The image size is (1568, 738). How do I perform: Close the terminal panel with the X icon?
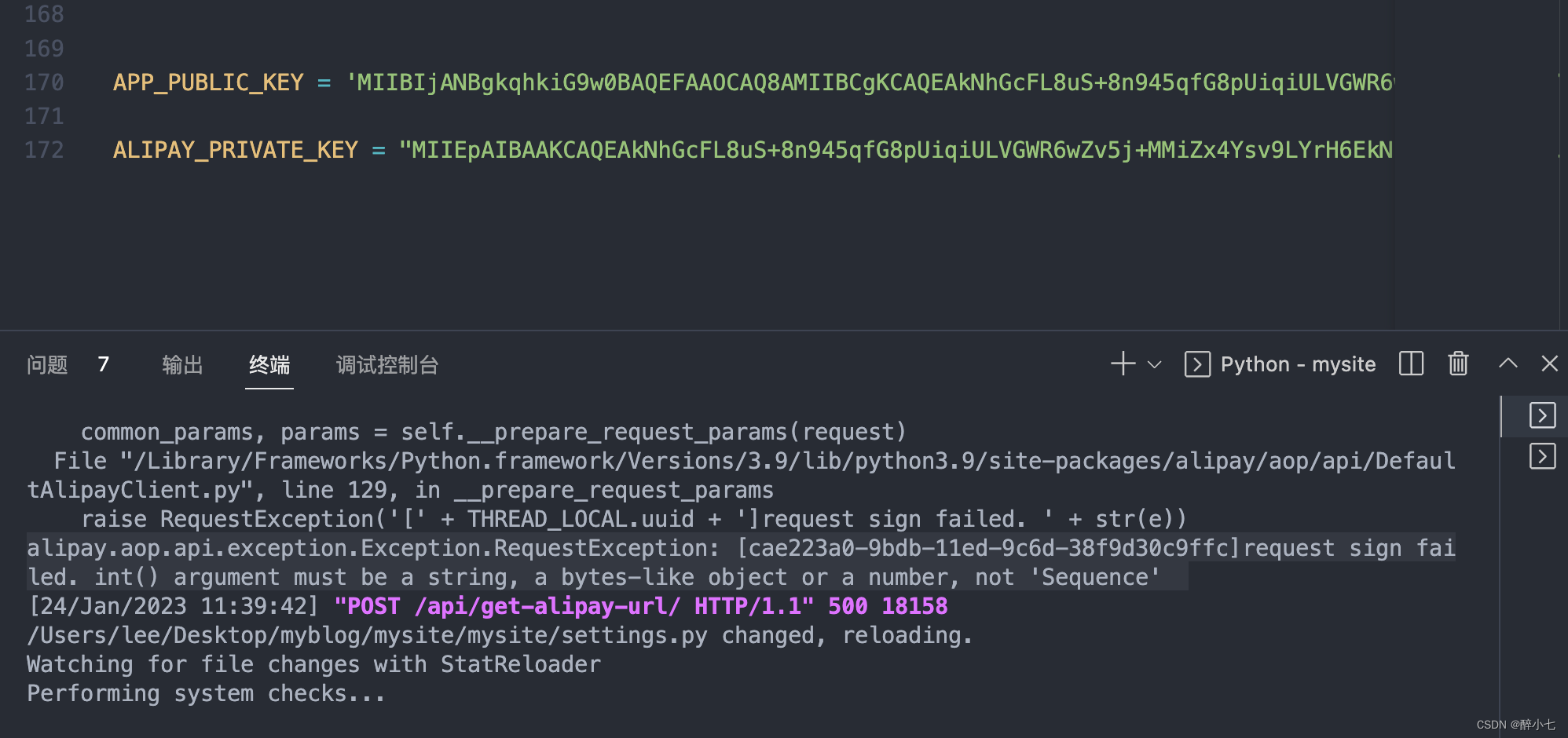[1549, 364]
